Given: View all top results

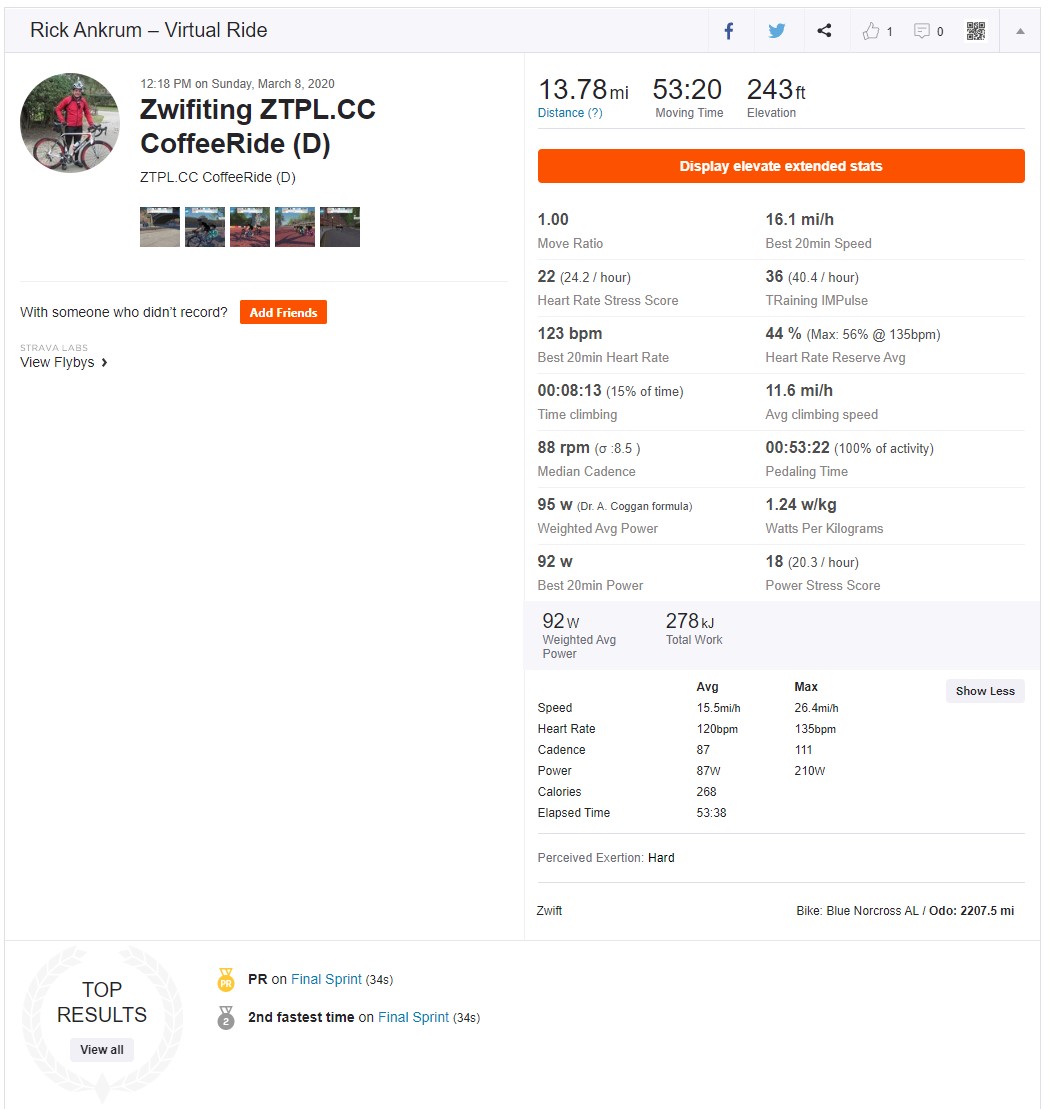Looking at the screenshot, I should tap(102, 1050).
